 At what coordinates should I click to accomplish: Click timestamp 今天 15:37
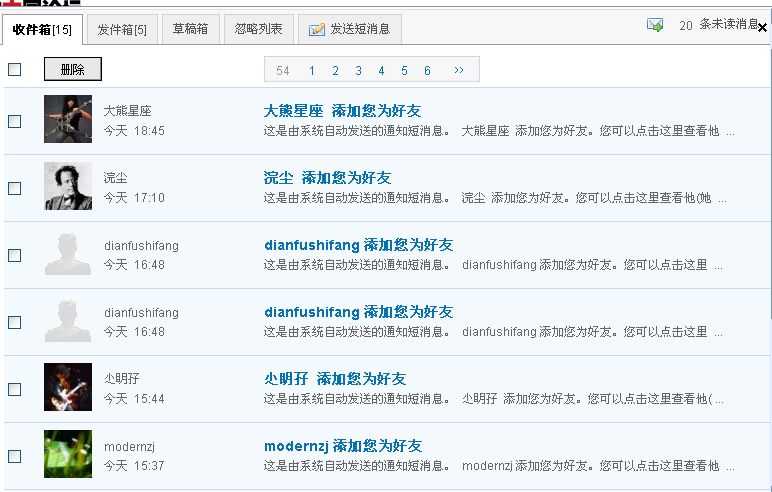click(134, 466)
